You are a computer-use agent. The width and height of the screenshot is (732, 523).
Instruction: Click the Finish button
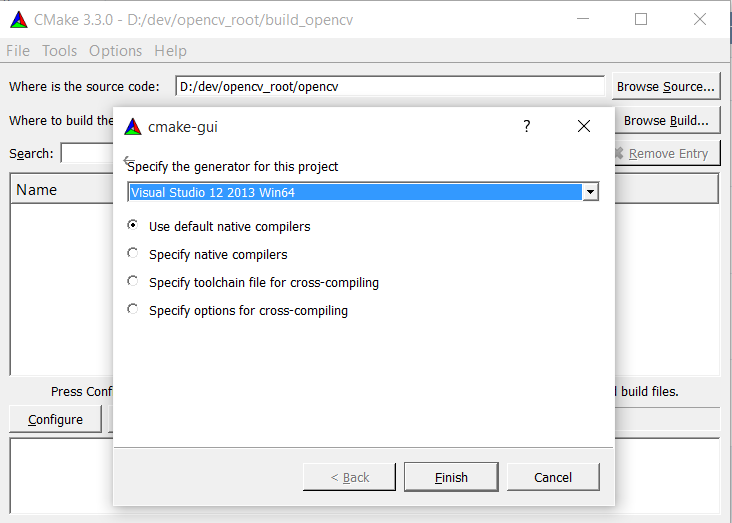pyautogui.click(x=451, y=477)
